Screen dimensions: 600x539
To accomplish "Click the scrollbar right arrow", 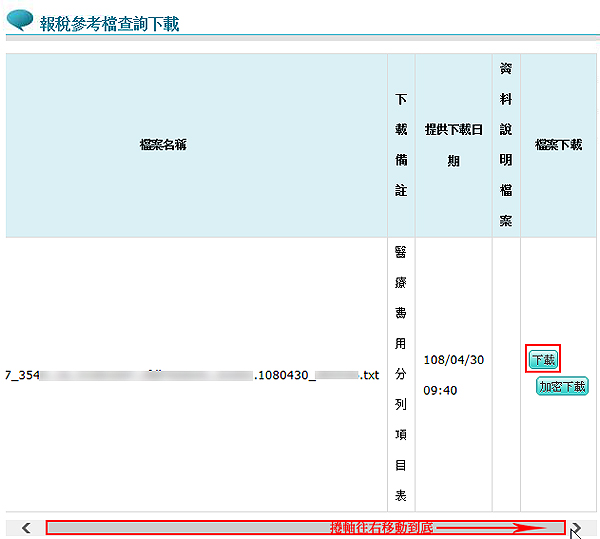I will (x=575, y=527).
